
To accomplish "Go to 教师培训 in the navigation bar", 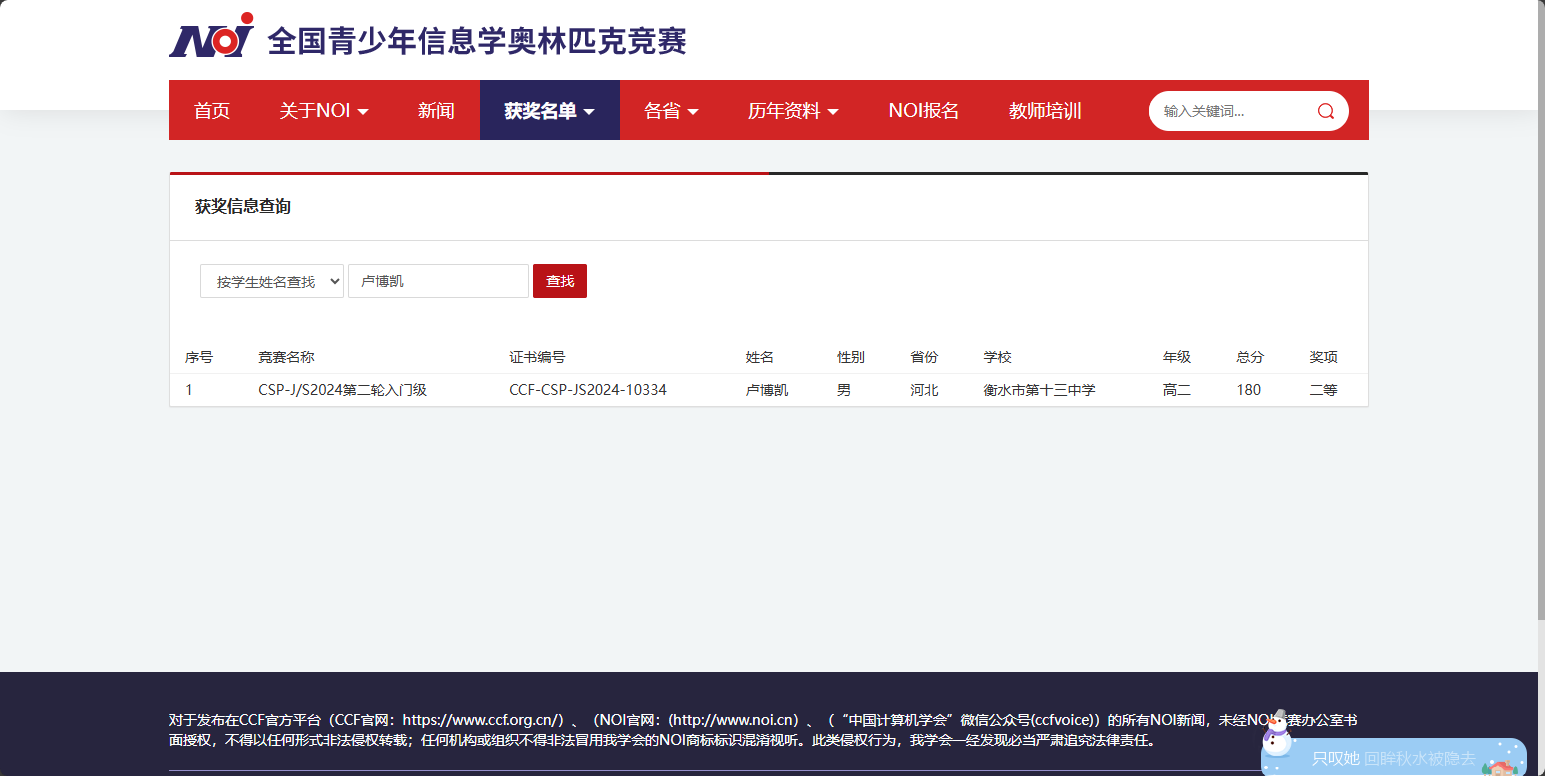I will click(x=1045, y=111).
